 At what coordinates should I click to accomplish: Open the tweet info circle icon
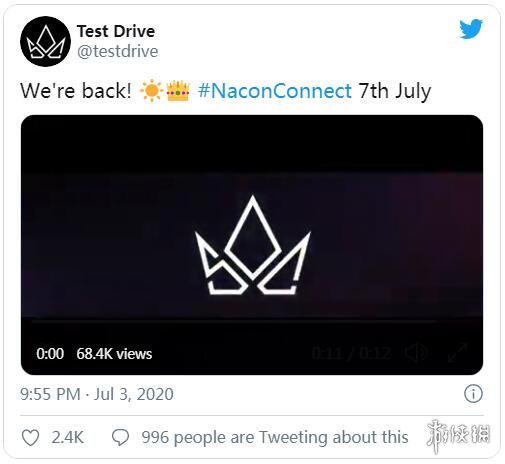[x=473, y=393]
